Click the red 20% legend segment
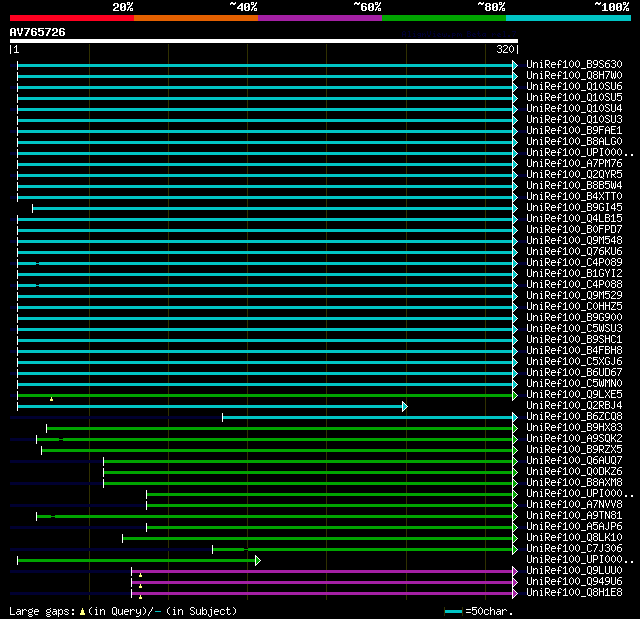Image resolution: width=640 pixels, height=619 pixels. (x=71, y=18)
